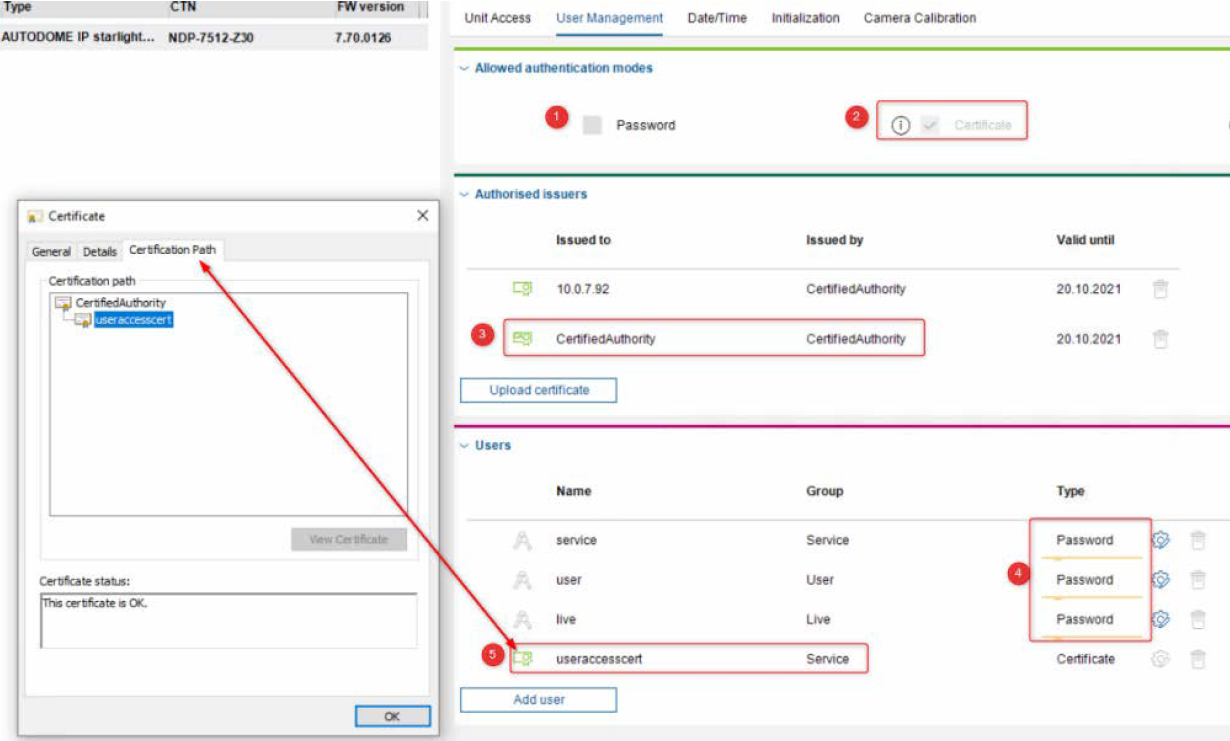Click the Upload certificate button
Image resolution: width=1230 pixels, height=741 pixels.
pyautogui.click(x=538, y=390)
